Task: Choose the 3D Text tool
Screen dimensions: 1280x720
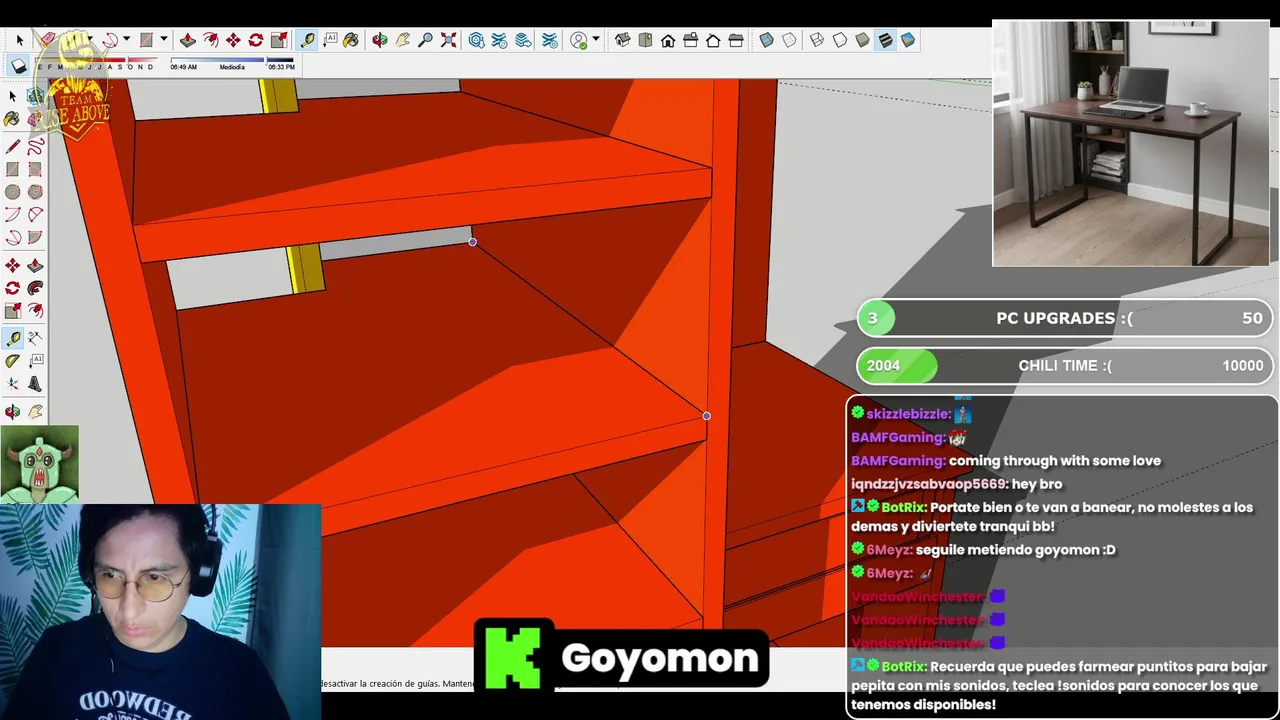Action: [x=35, y=383]
